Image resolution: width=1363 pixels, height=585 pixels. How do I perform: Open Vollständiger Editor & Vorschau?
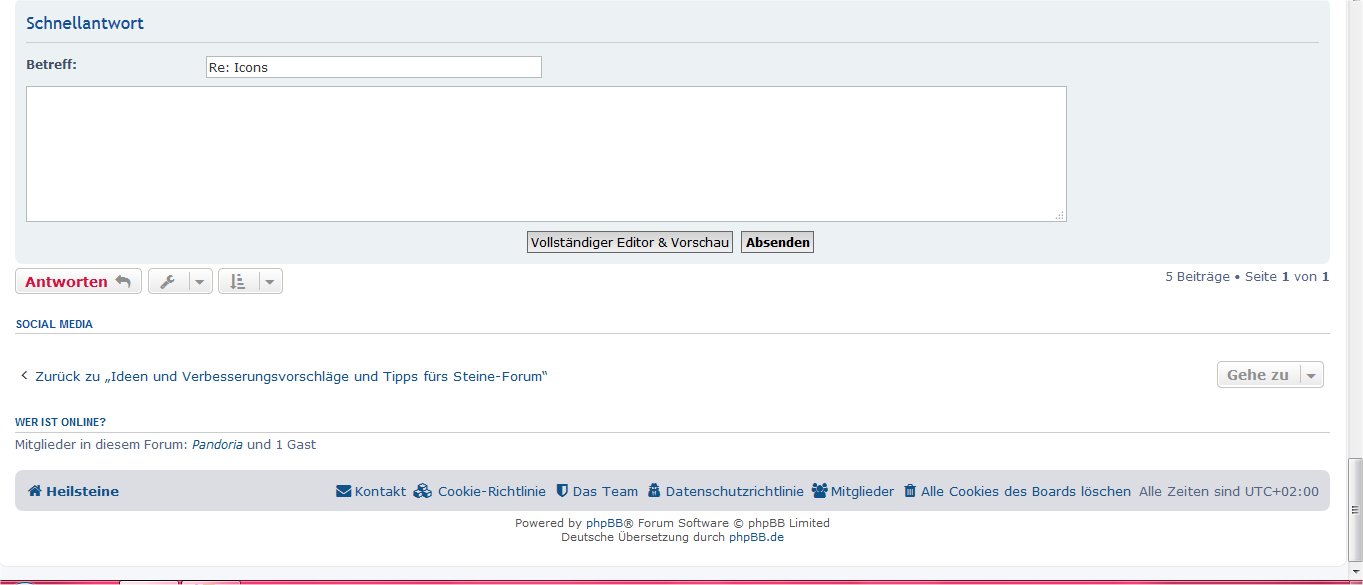tap(630, 242)
